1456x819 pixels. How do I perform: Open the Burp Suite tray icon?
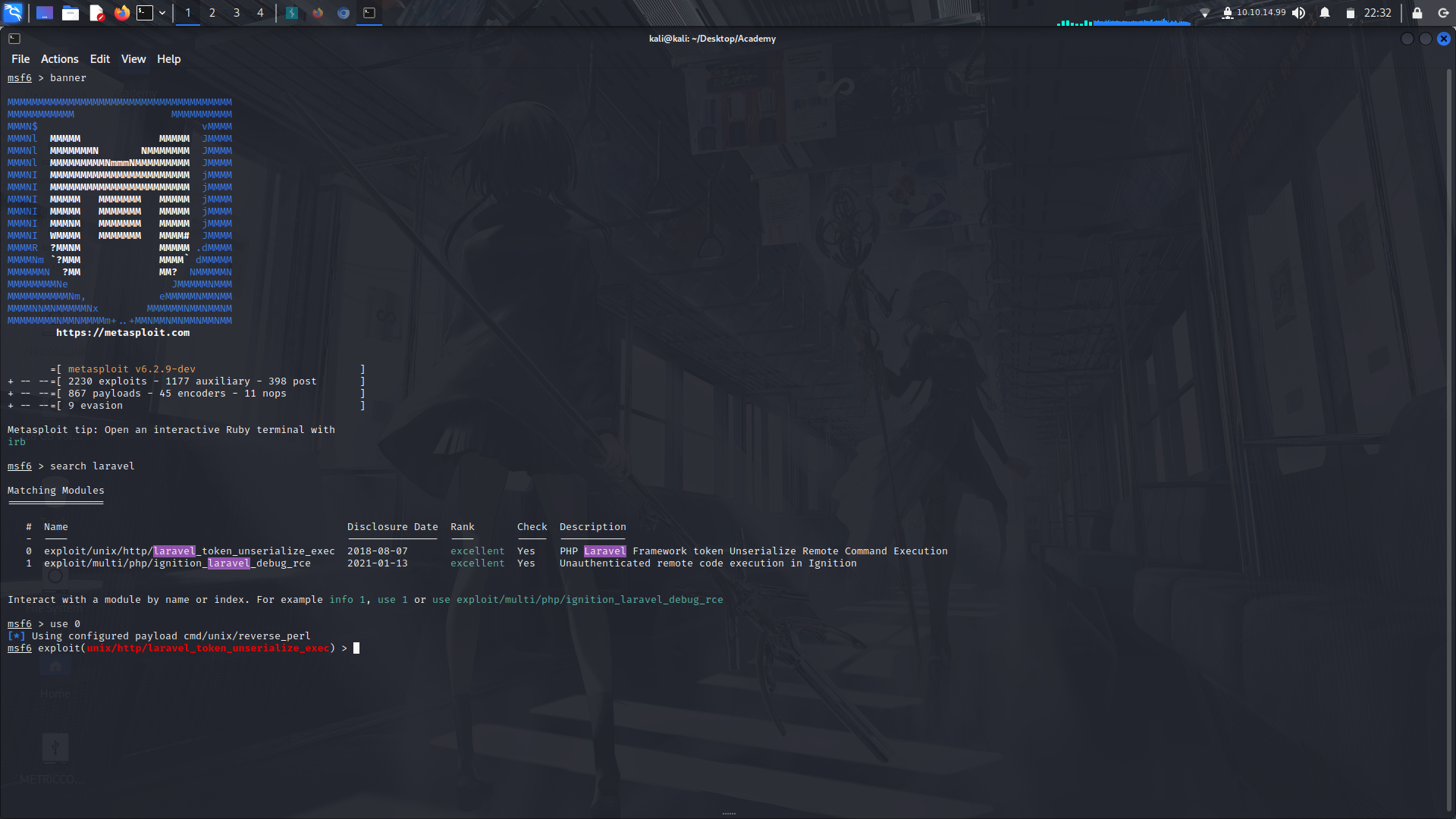(x=292, y=13)
